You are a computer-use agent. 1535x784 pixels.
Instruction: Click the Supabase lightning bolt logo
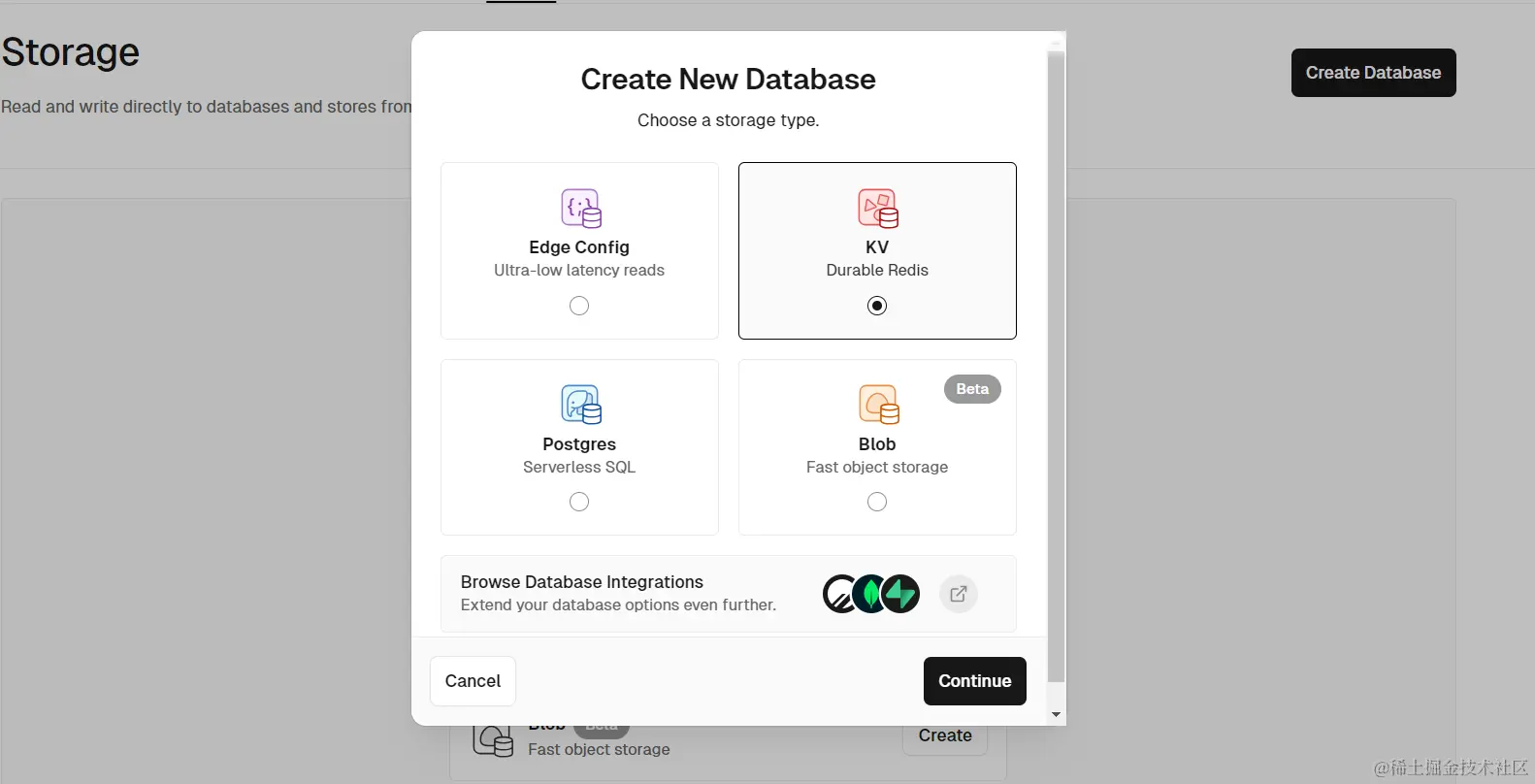point(900,594)
